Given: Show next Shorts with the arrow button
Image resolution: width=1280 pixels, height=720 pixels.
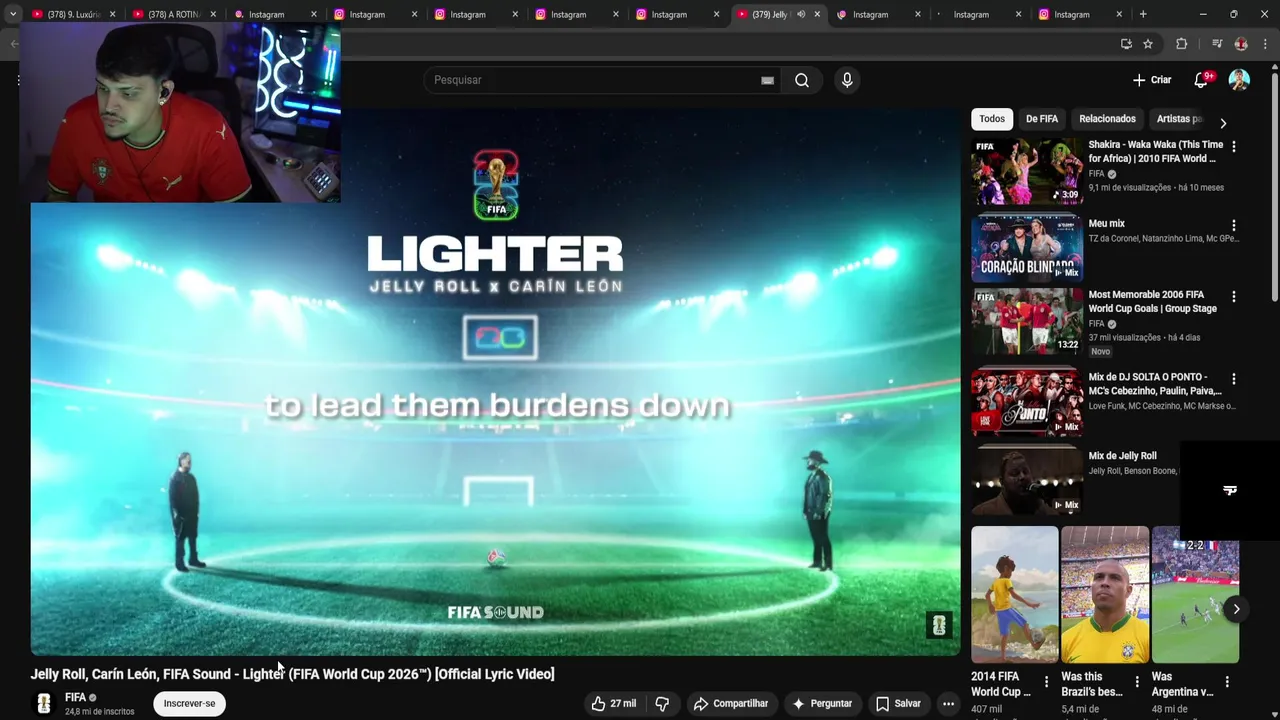Looking at the screenshot, I should (x=1236, y=609).
